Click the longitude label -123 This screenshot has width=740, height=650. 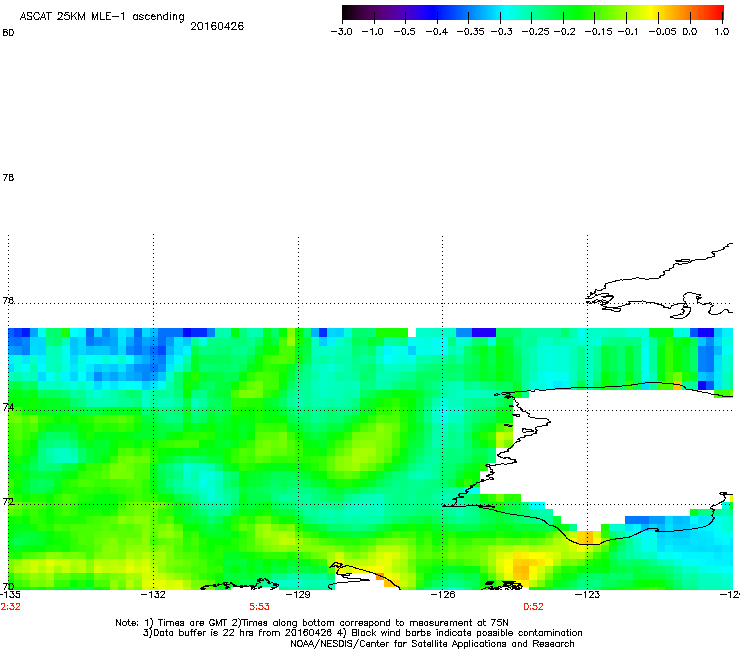click(587, 595)
